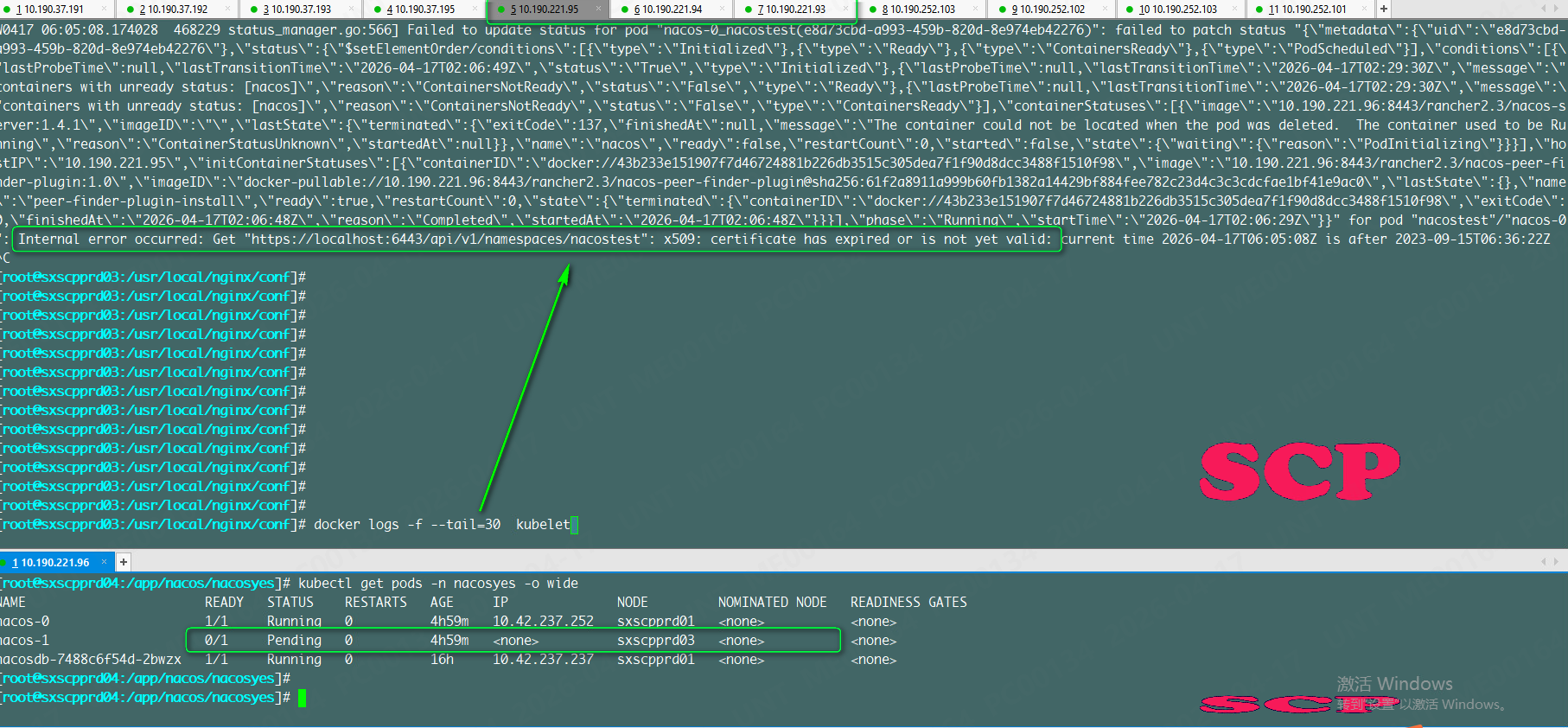Close the lower pane 10.190.221.96 tab
This screenshot has width=1568, height=728.
[x=104, y=562]
